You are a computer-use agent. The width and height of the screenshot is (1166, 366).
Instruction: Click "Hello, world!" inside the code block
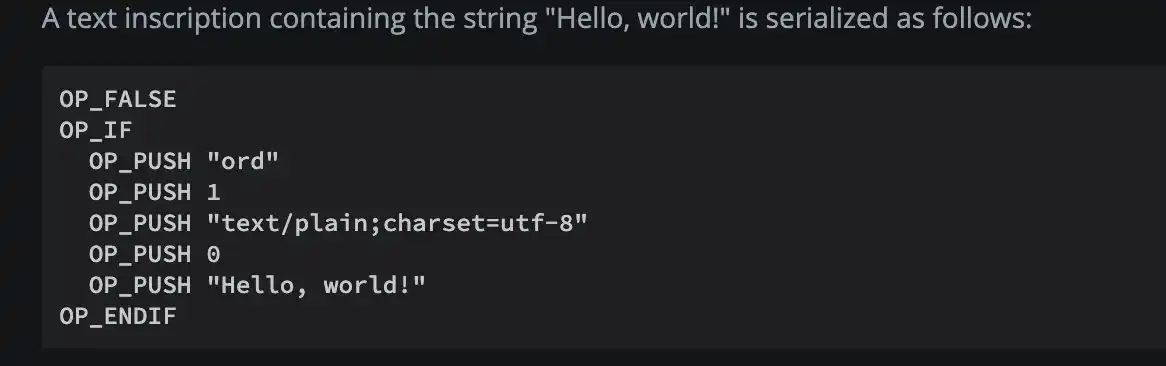tap(316, 286)
